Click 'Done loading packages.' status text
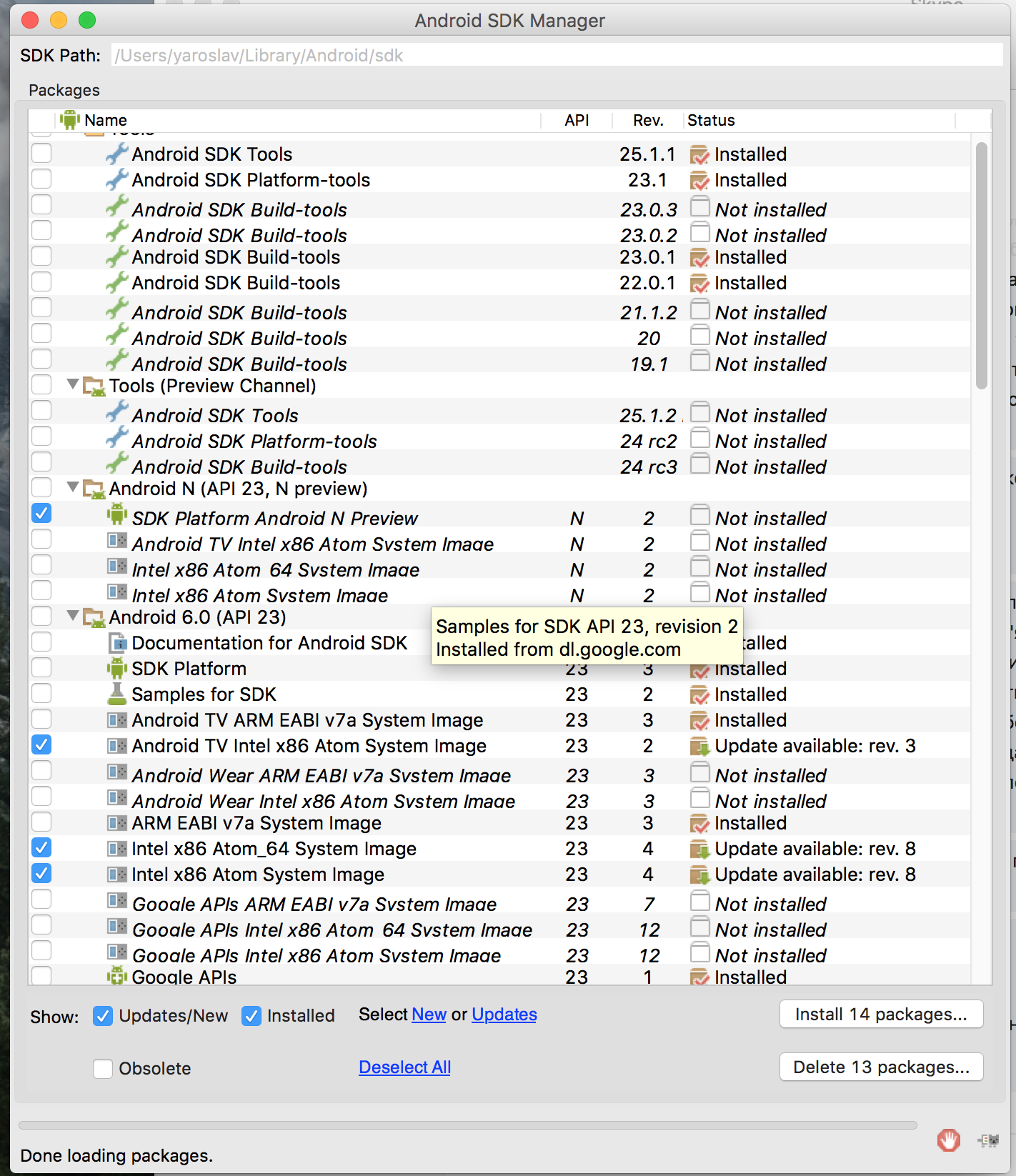The image size is (1016, 1176). tap(116, 1156)
